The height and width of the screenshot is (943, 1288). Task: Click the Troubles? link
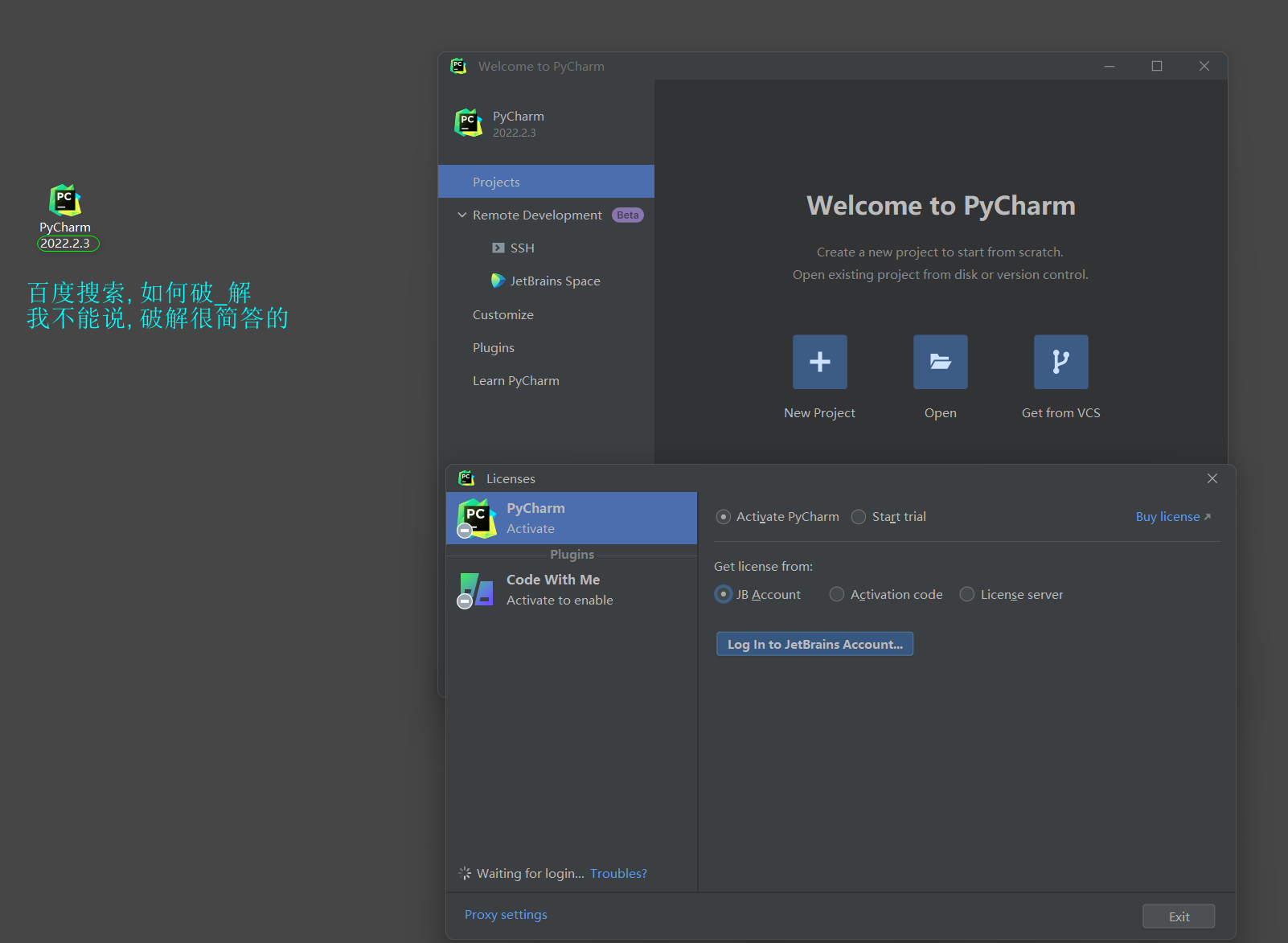(x=618, y=873)
